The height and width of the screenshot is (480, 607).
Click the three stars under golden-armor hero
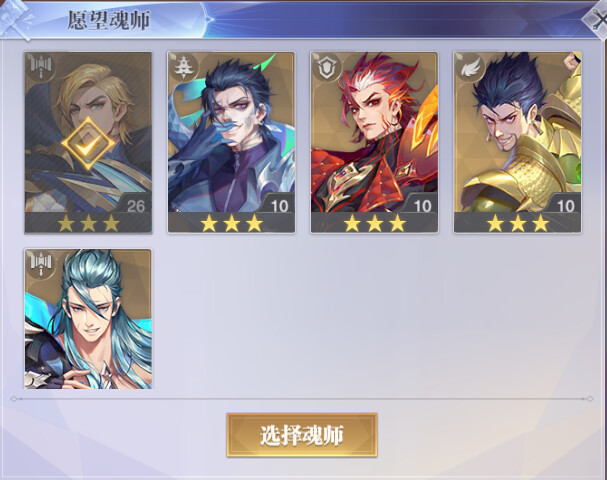coord(518,223)
